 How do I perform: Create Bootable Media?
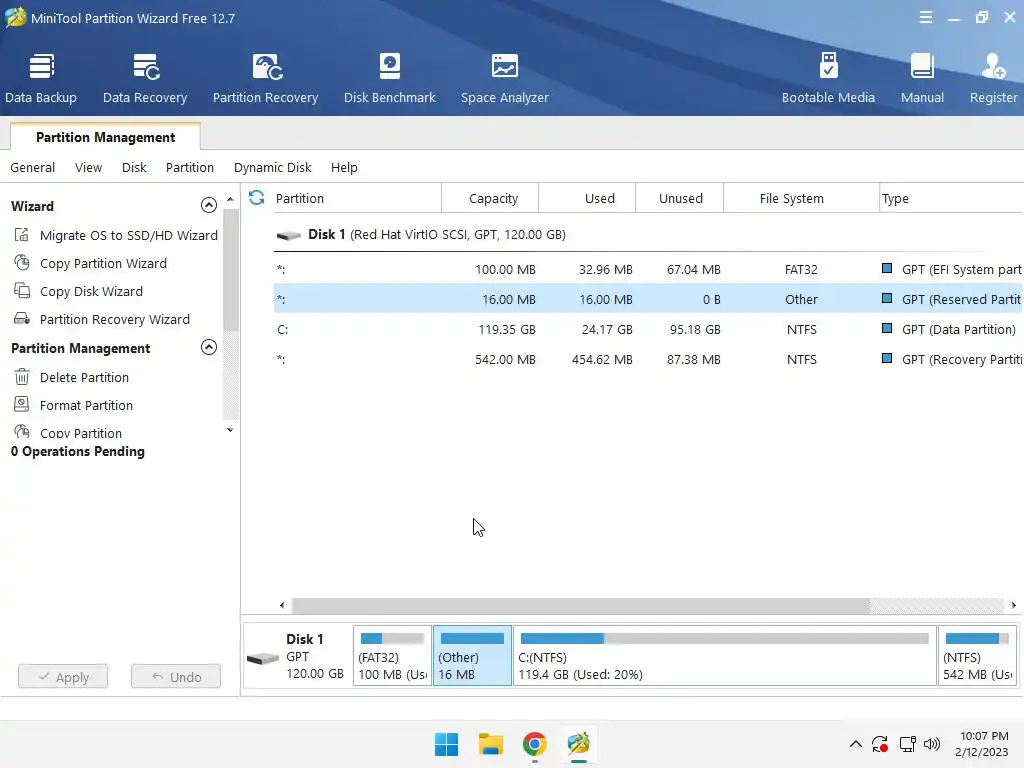(x=828, y=78)
